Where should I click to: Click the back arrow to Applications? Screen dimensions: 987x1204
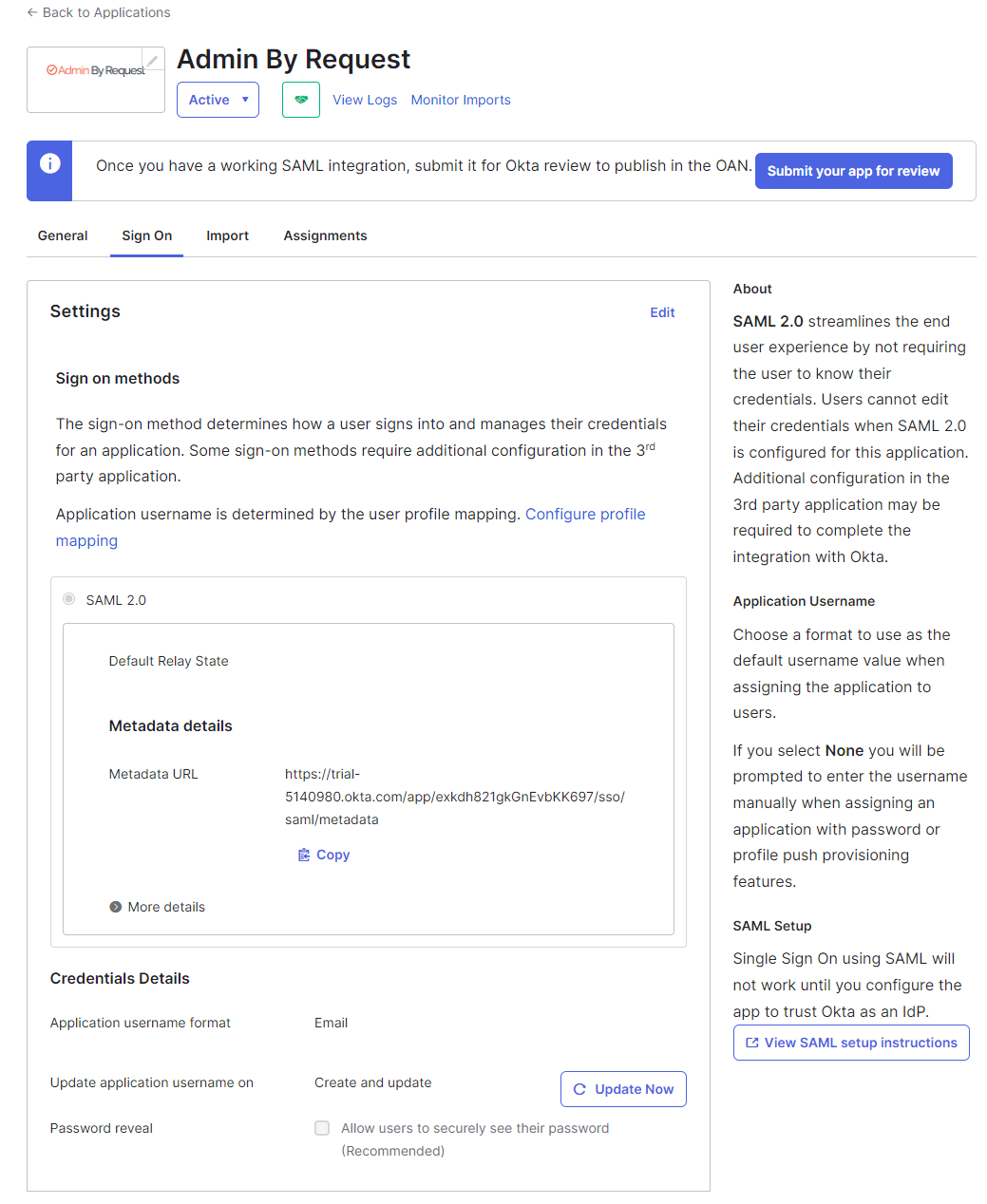32,12
